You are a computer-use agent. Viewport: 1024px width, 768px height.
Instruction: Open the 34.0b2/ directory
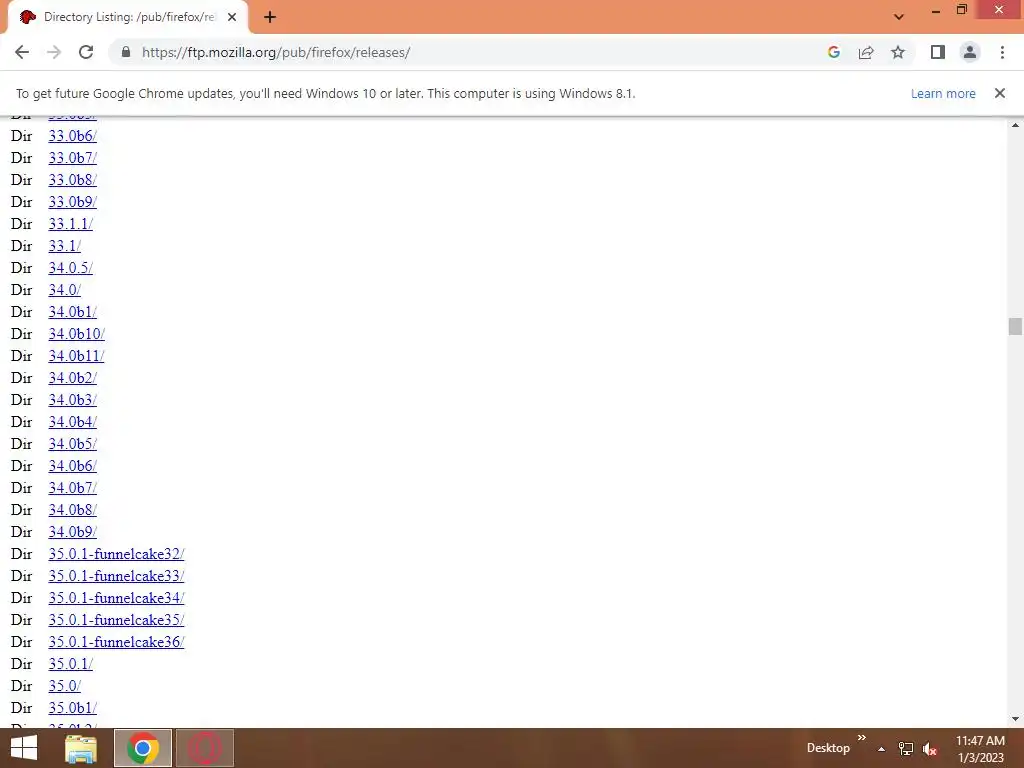[72, 378]
